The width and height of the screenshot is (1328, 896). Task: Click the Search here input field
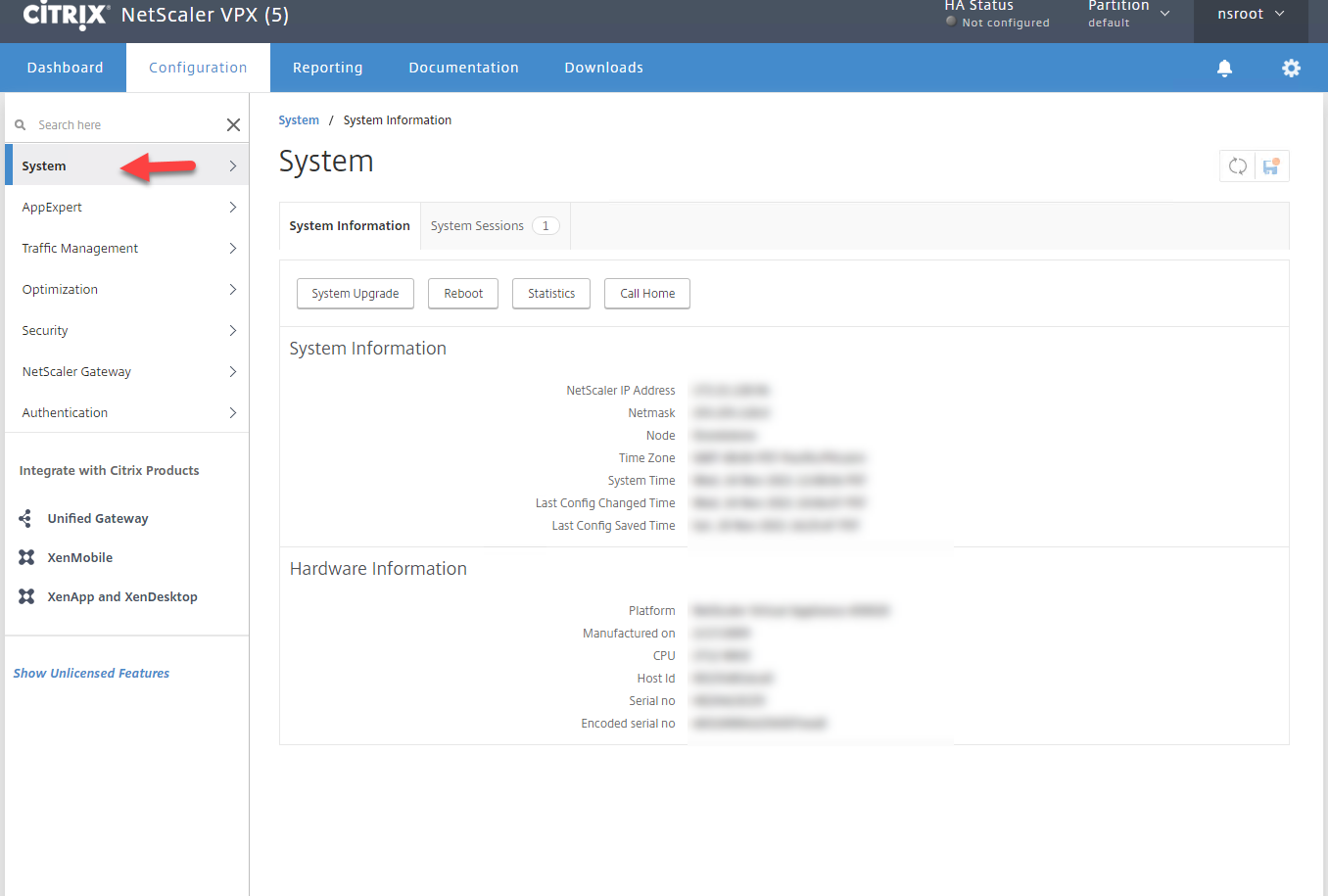coord(122,125)
